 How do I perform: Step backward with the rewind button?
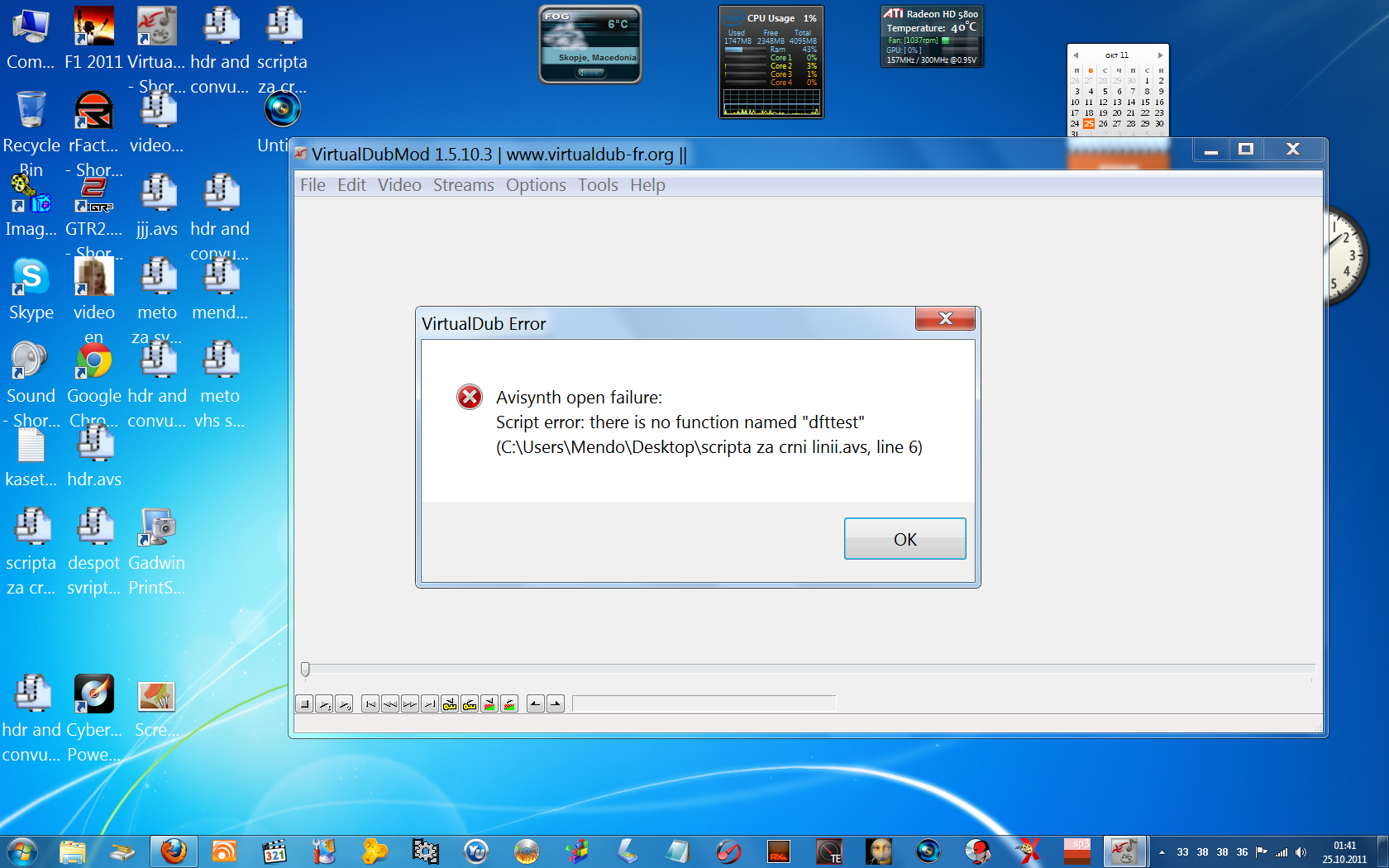coord(390,704)
